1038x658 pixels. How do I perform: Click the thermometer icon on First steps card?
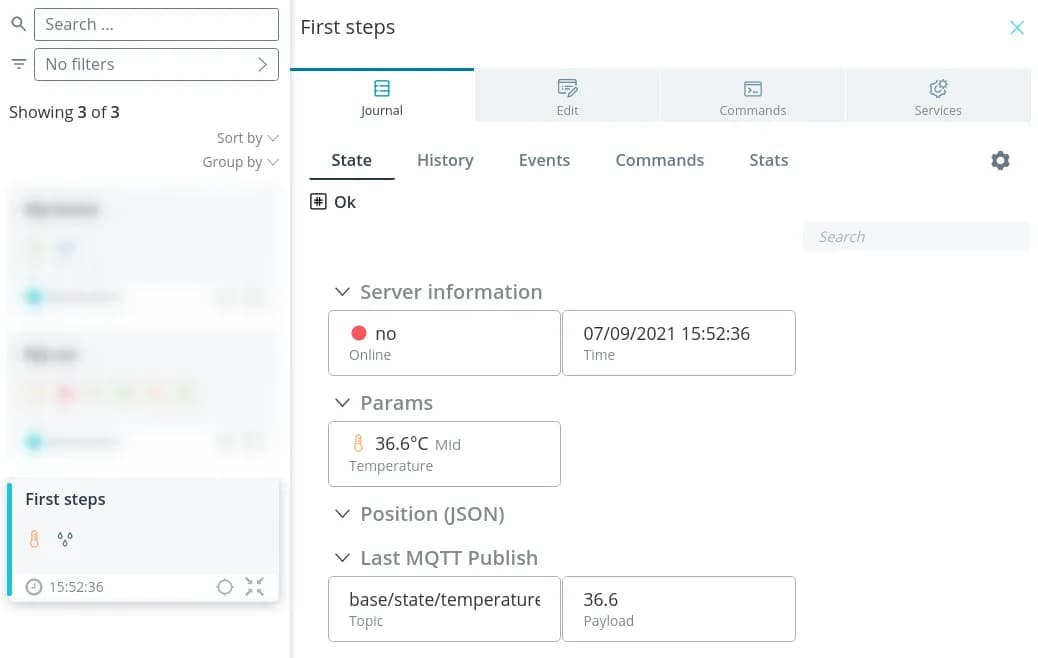click(35, 540)
